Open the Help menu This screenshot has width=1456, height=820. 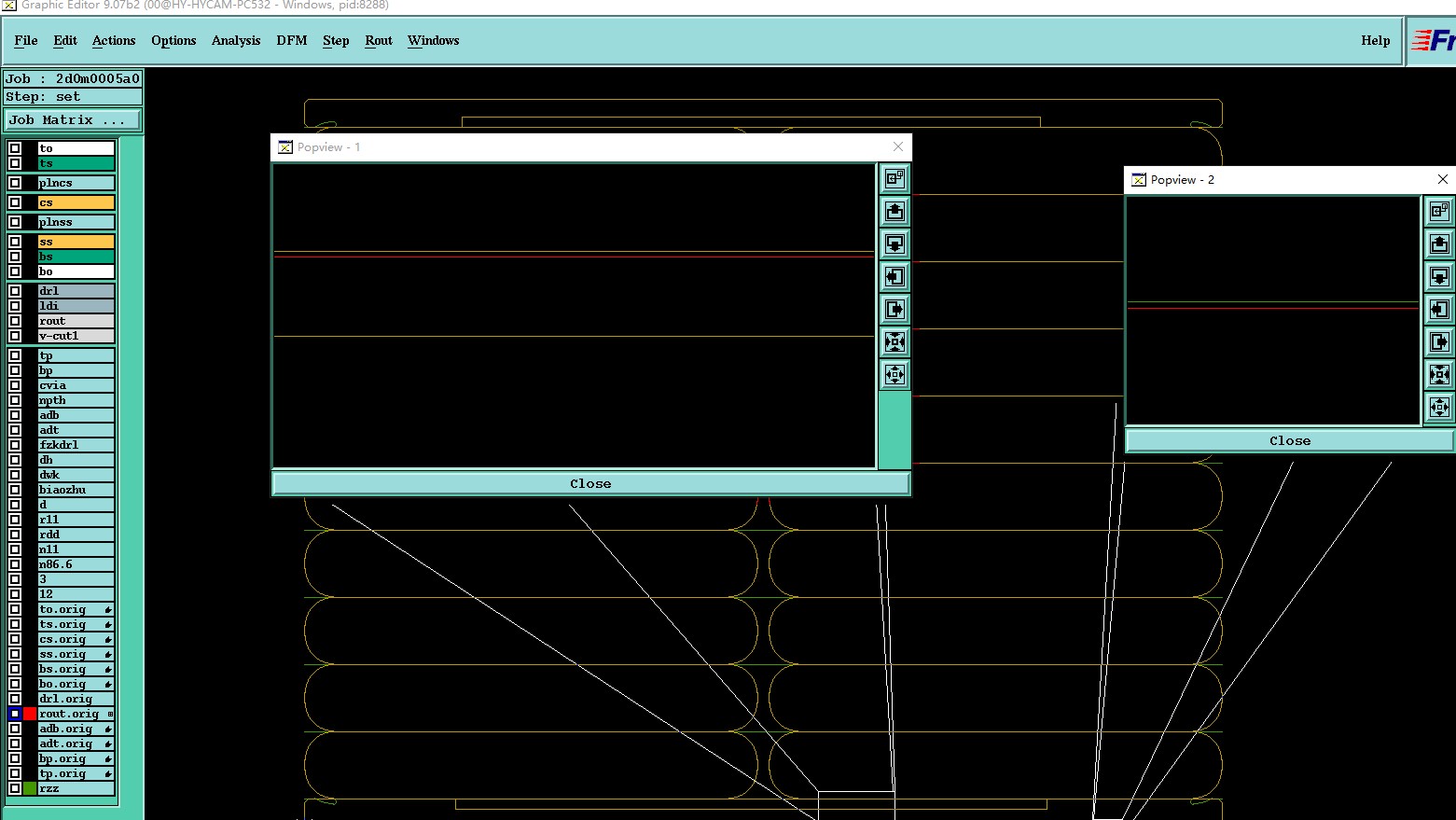1376,40
